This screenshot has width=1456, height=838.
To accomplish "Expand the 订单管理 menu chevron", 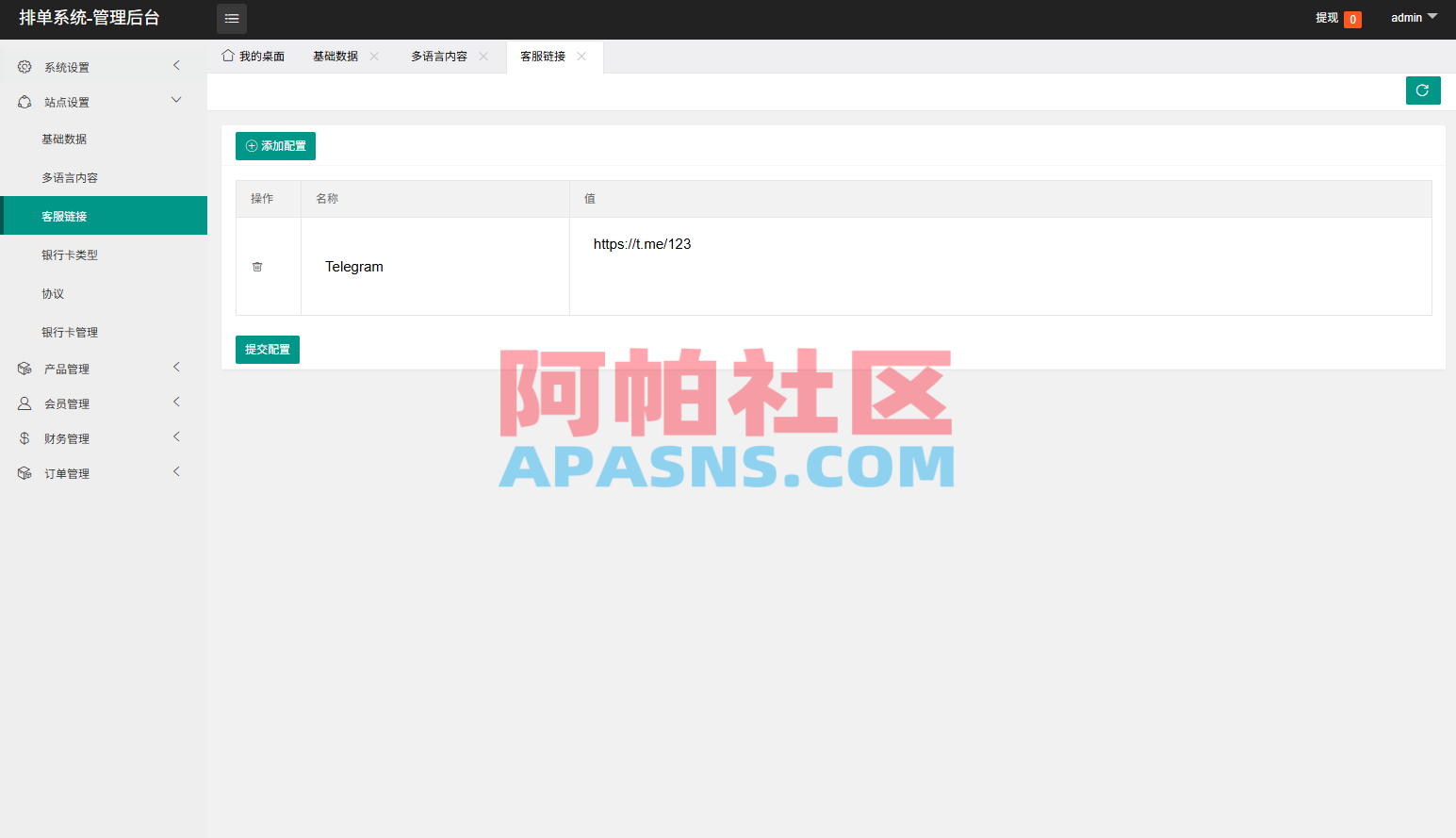I will tap(176, 471).
